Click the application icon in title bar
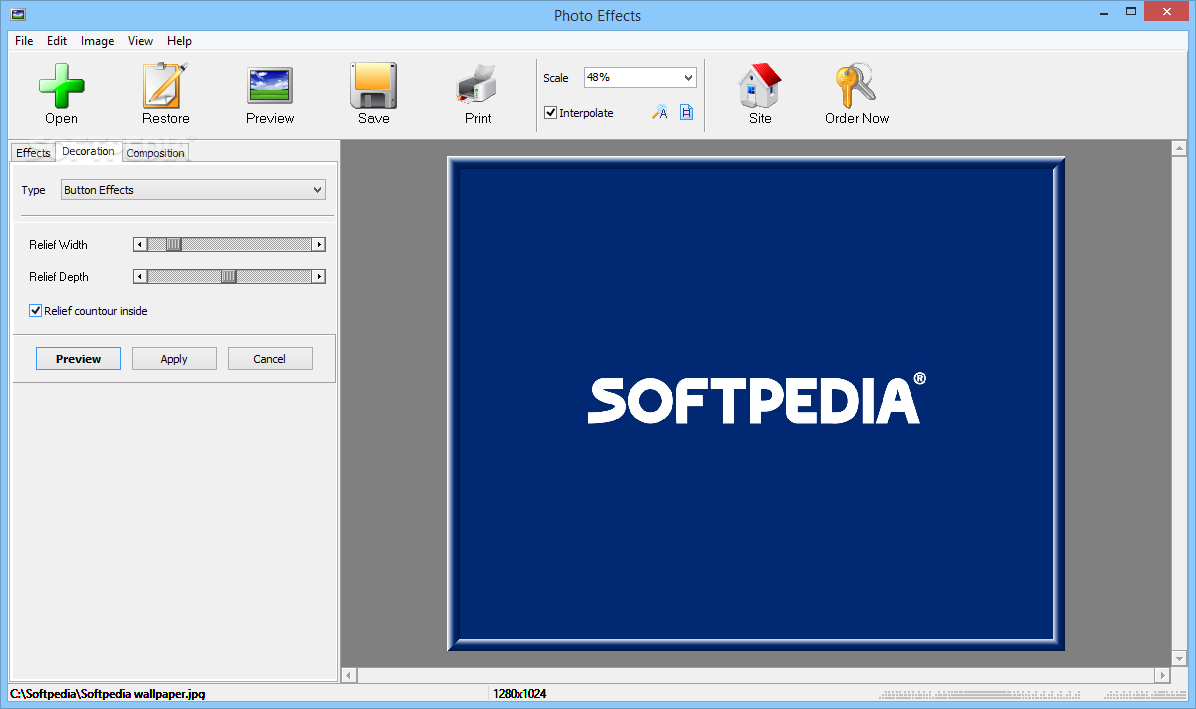 18,14
